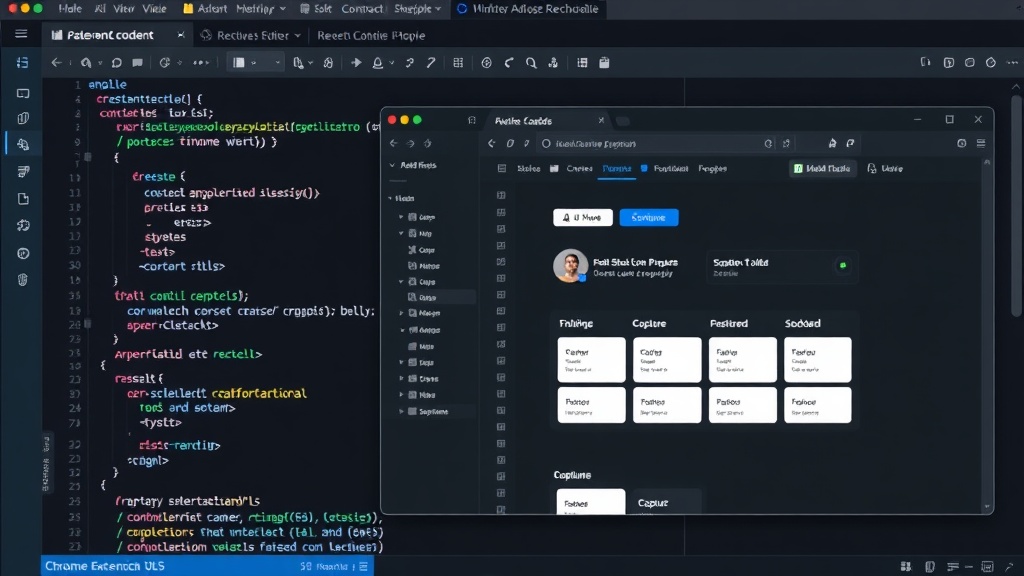Click the speech bubble outline icon in the editor toolbar

pos(116,63)
